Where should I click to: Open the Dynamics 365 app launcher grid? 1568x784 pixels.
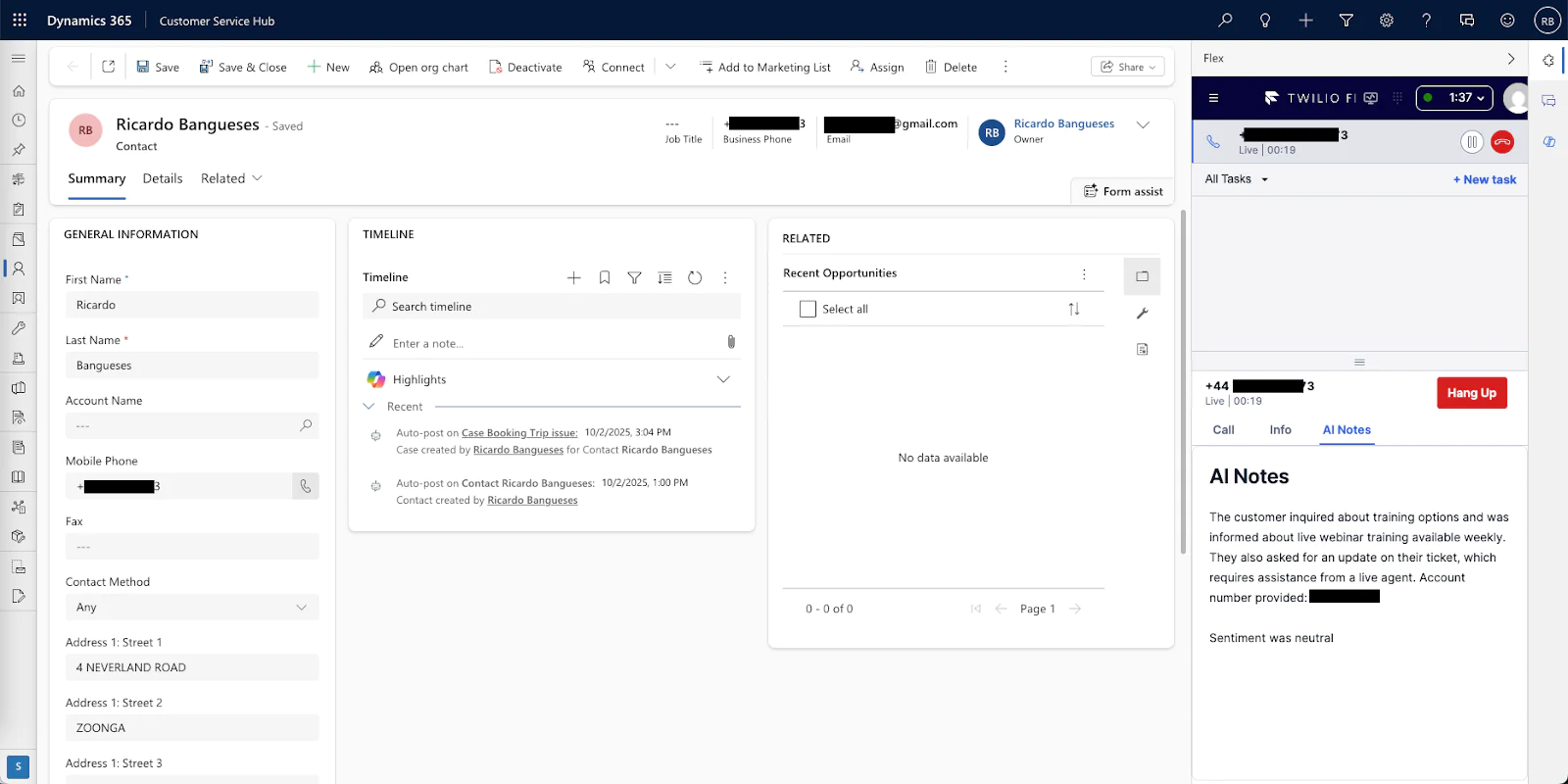[20, 20]
